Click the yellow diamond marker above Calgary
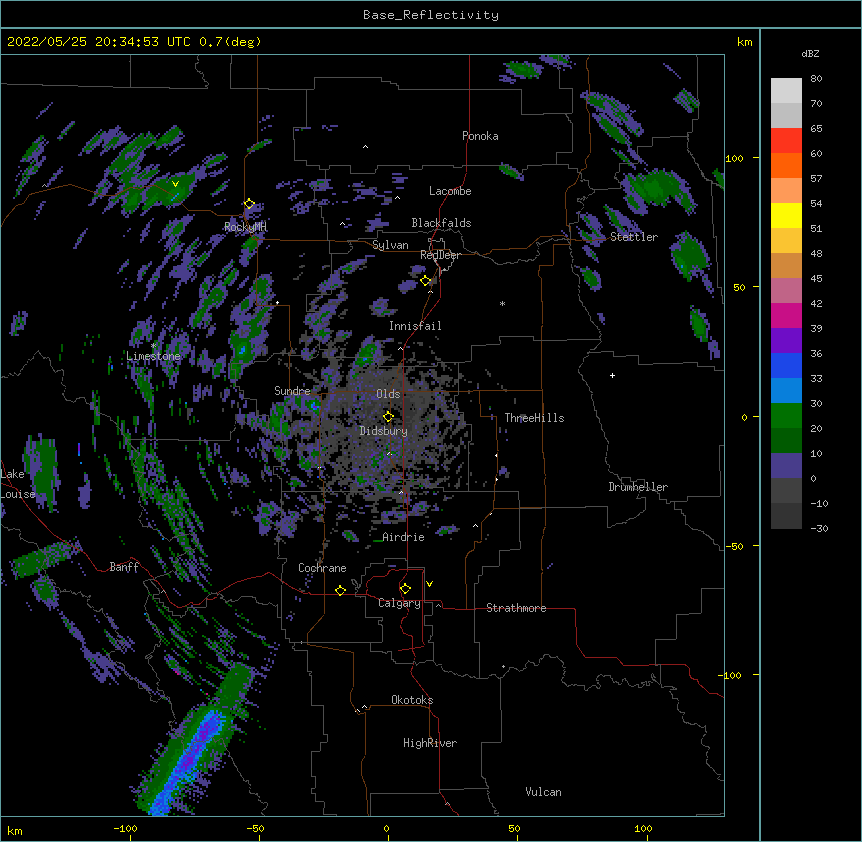Image resolution: width=862 pixels, height=842 pixels. click(405, 589)
